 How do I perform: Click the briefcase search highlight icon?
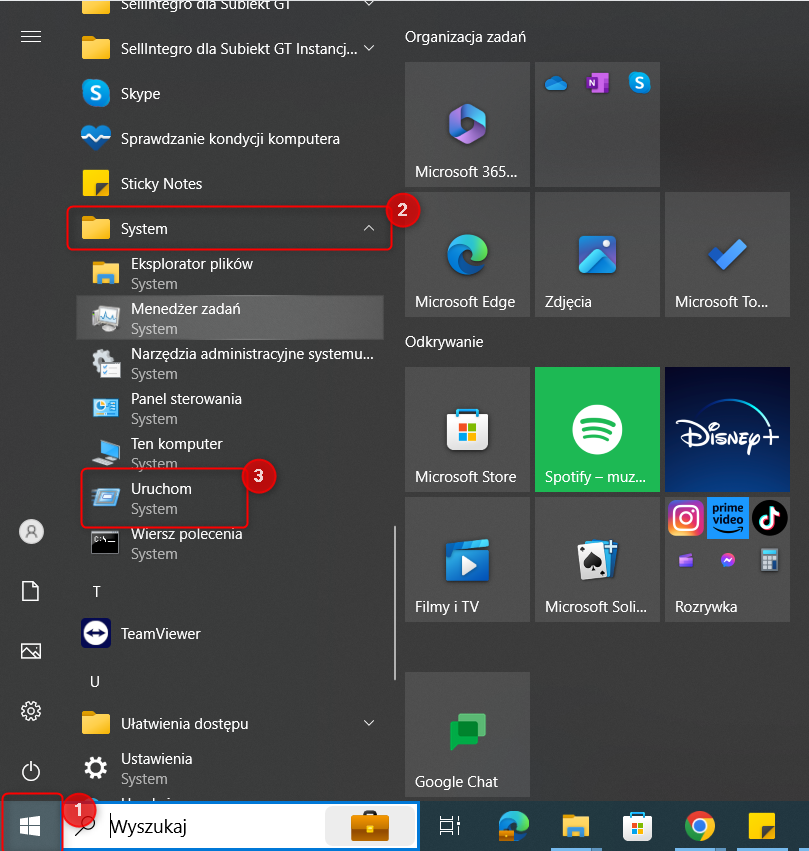(370, 826)
